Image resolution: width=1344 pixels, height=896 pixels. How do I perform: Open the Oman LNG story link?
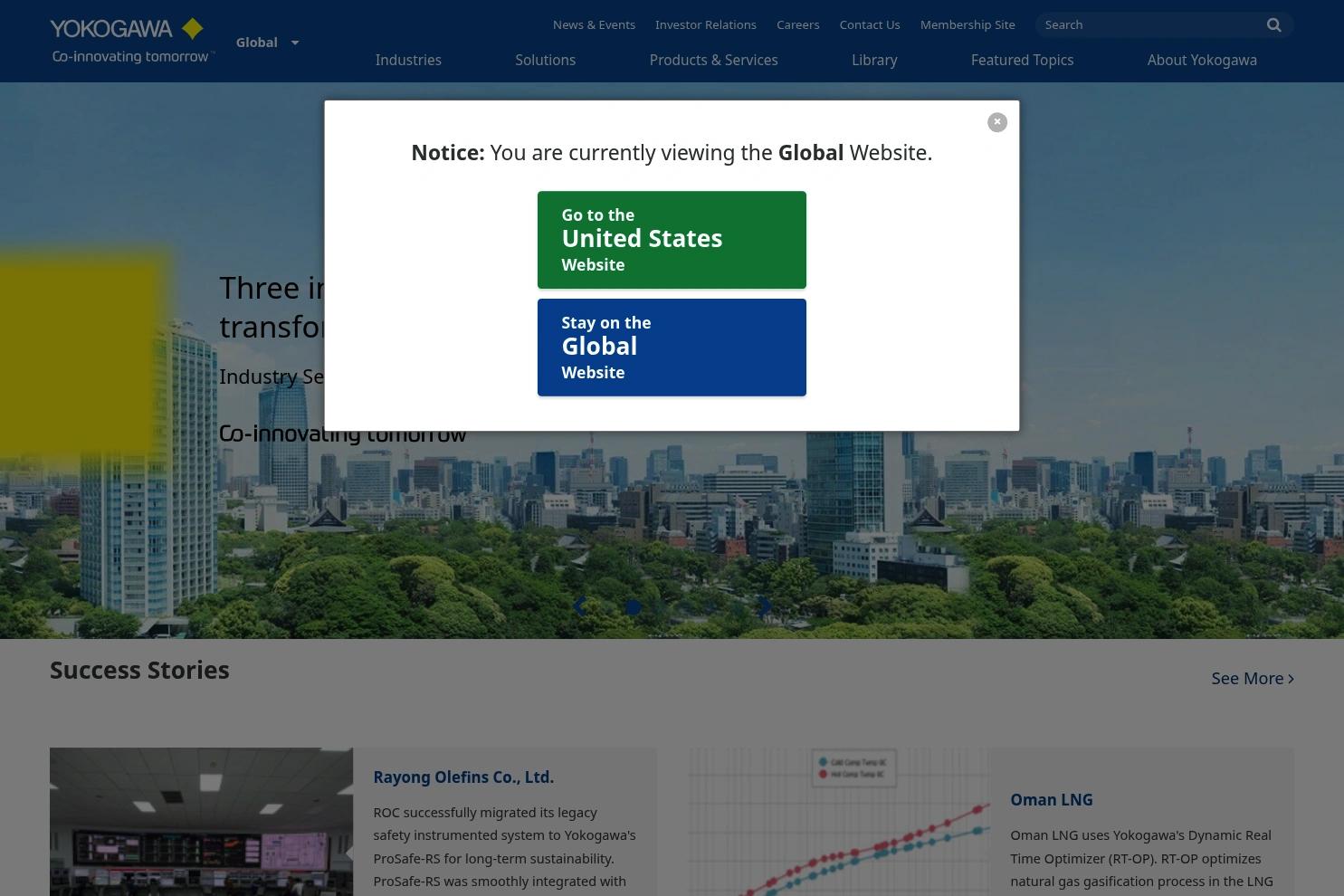click(x=1052, y=800)
